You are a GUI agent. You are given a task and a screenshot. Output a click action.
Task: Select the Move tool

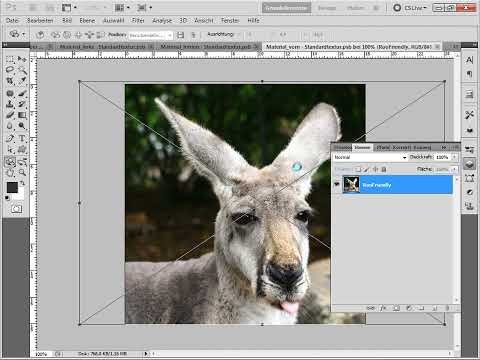point(22,59)
